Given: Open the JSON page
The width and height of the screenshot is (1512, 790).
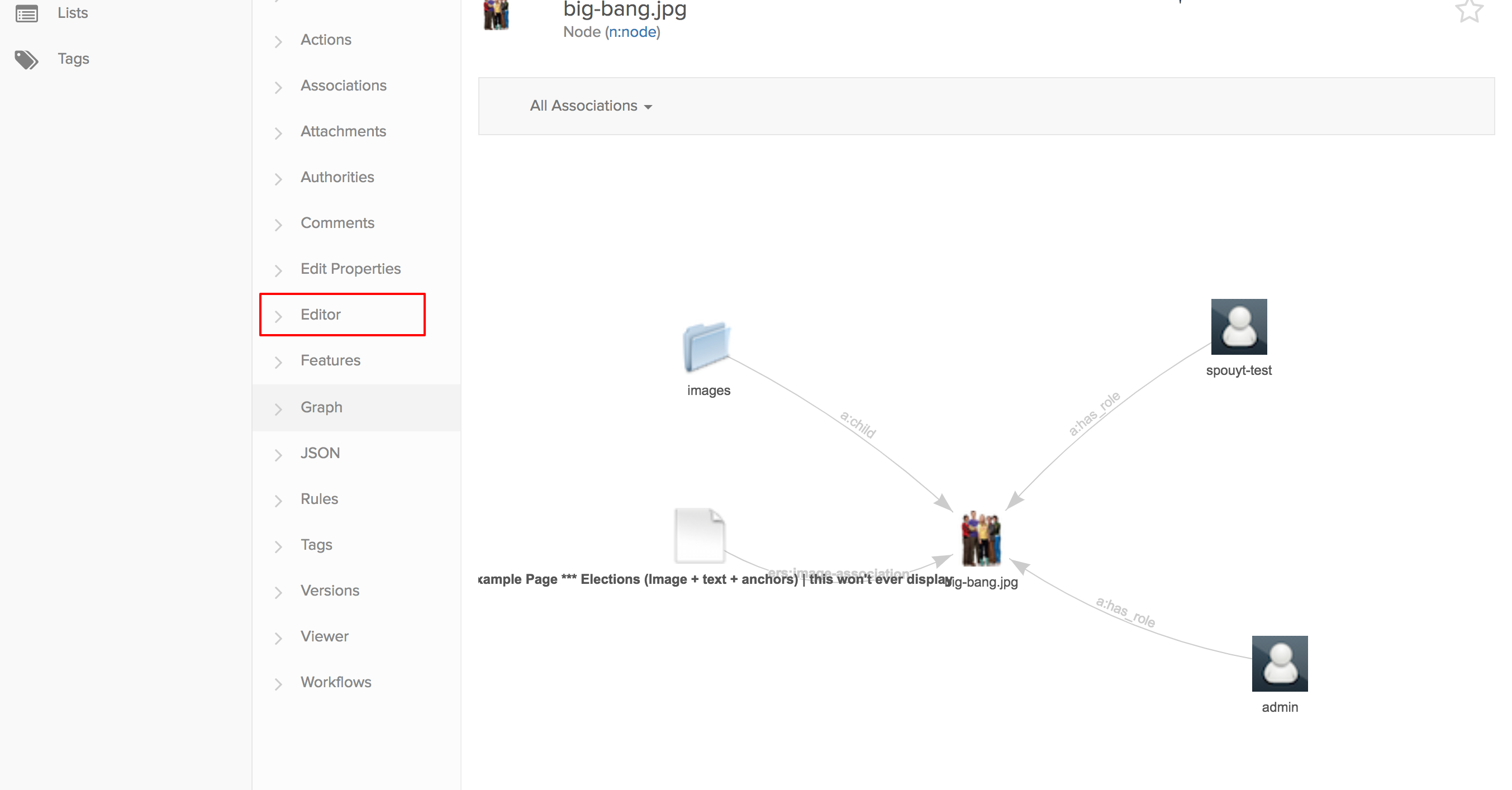Looking at the screenshot, I should 320,453.
